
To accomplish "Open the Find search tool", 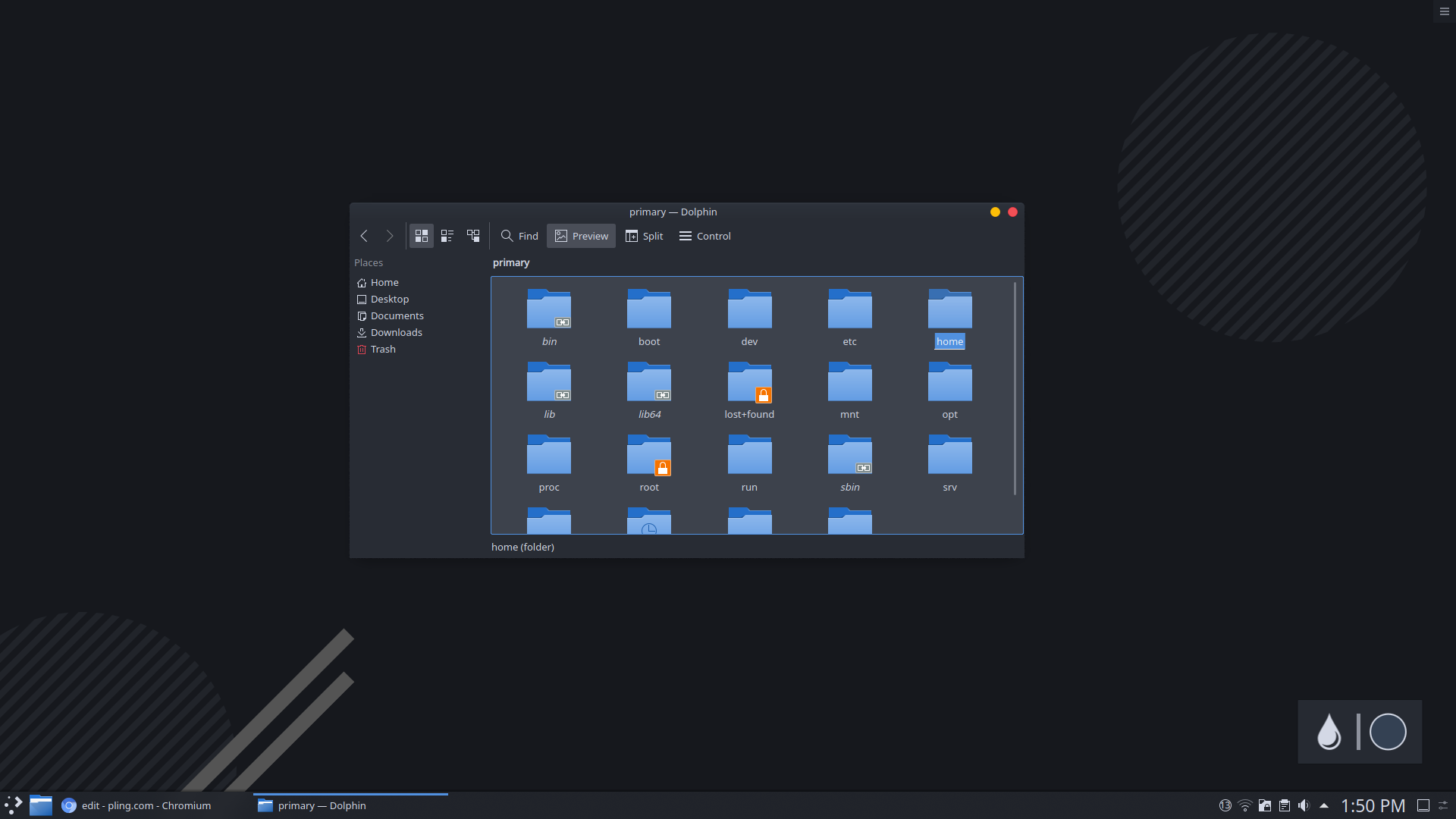I will click(x=519, y=236).
